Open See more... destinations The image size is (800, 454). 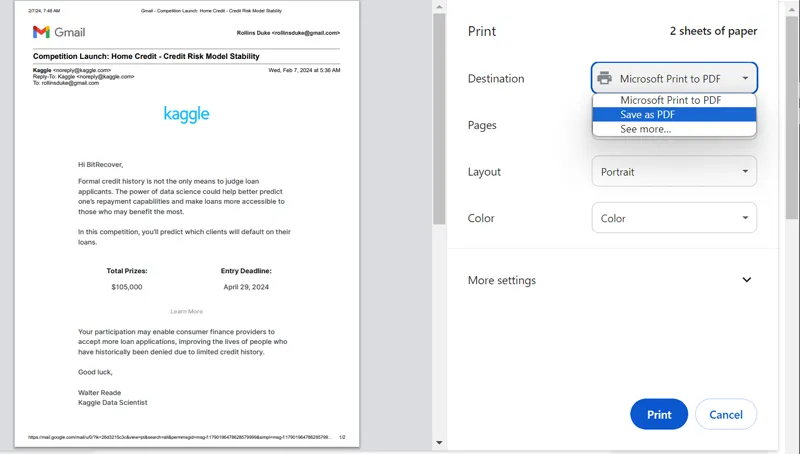(674, 129)
